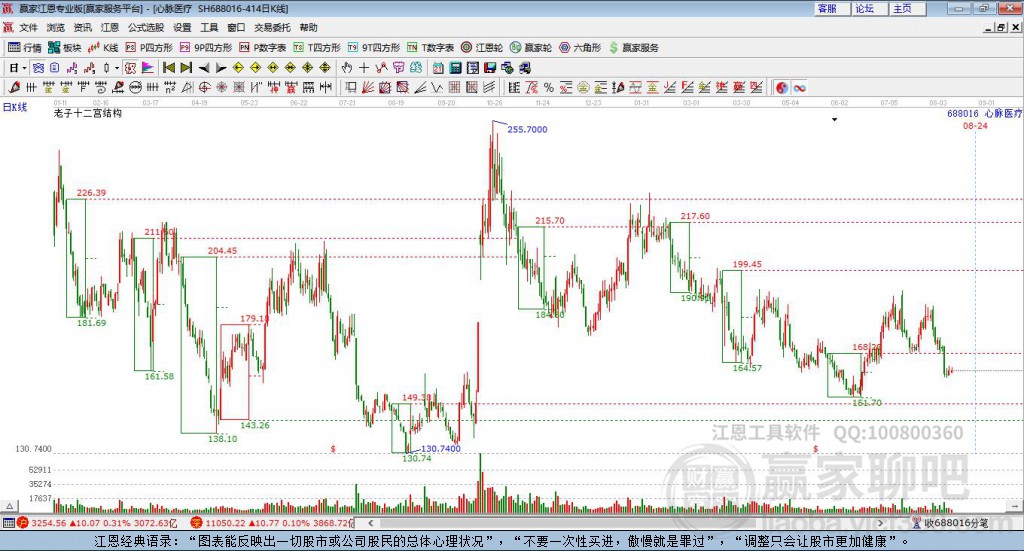1024x551 pixels.
Task: Expand the candlestick style dropdown arrow
Action: click(x=116, y=68)
